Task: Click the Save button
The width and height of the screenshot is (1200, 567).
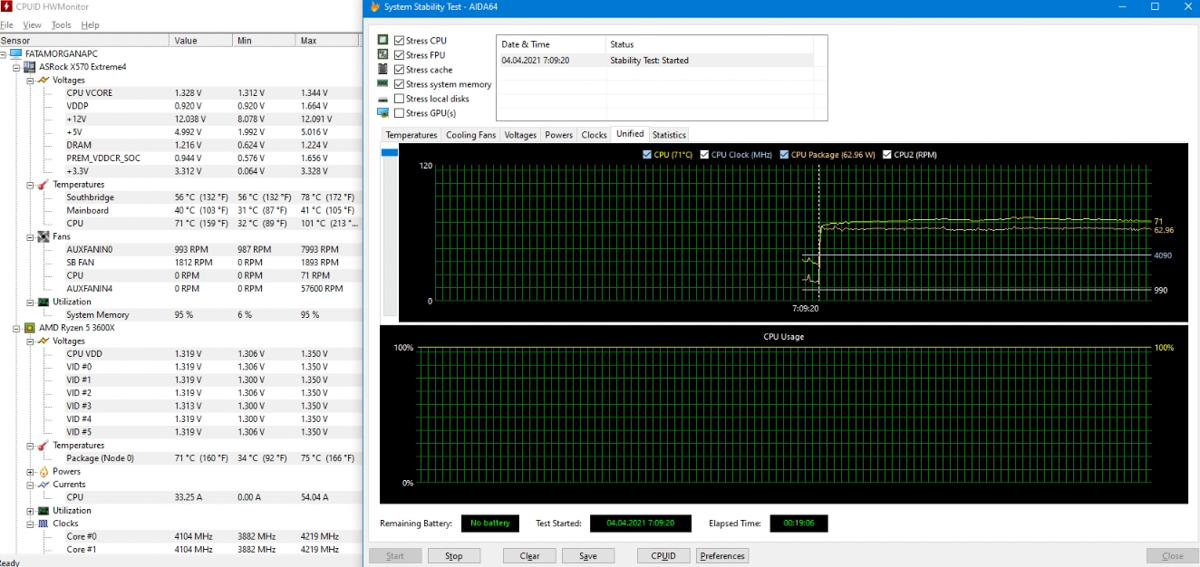Action: coord(588,556)
